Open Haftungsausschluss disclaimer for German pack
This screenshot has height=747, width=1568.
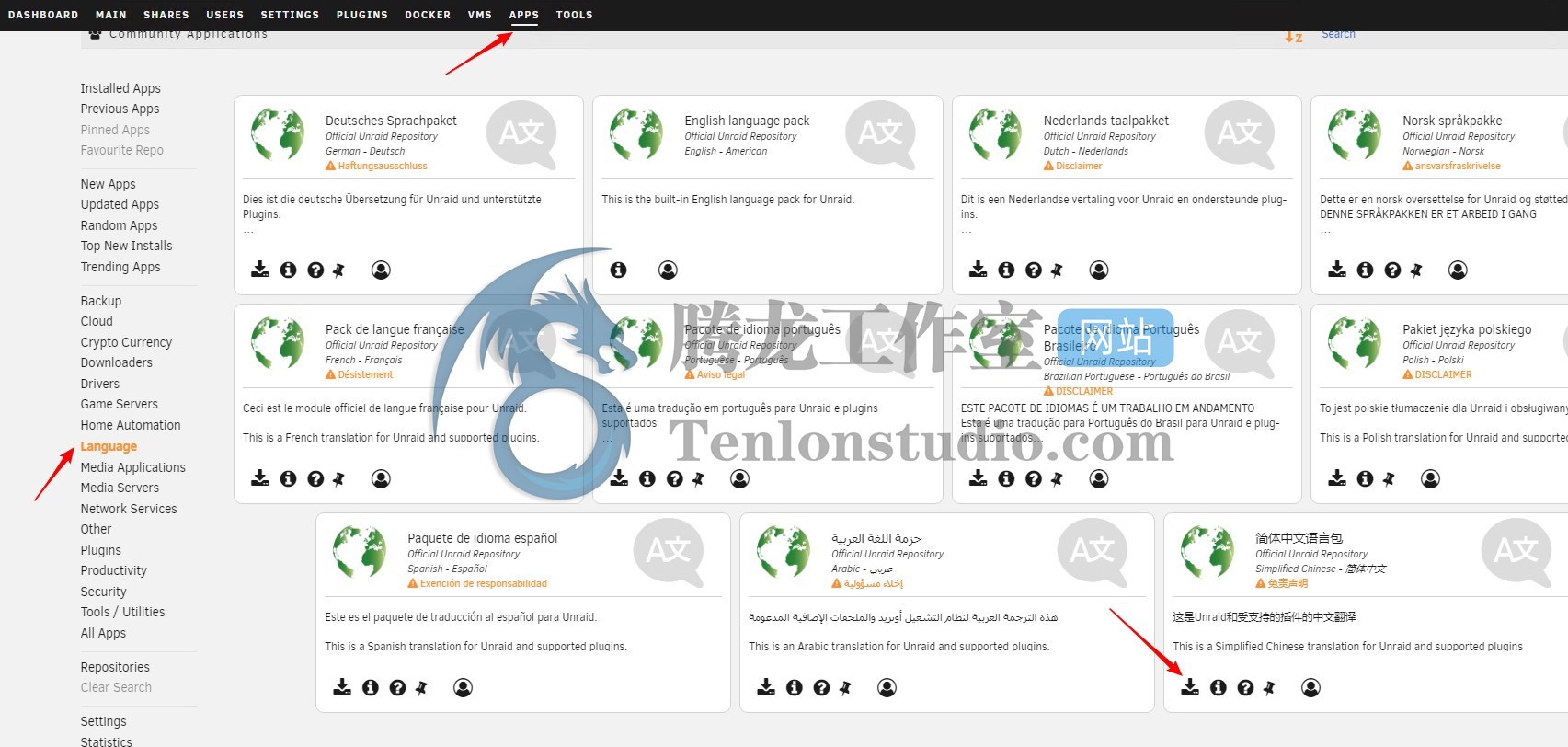(376, 166)
